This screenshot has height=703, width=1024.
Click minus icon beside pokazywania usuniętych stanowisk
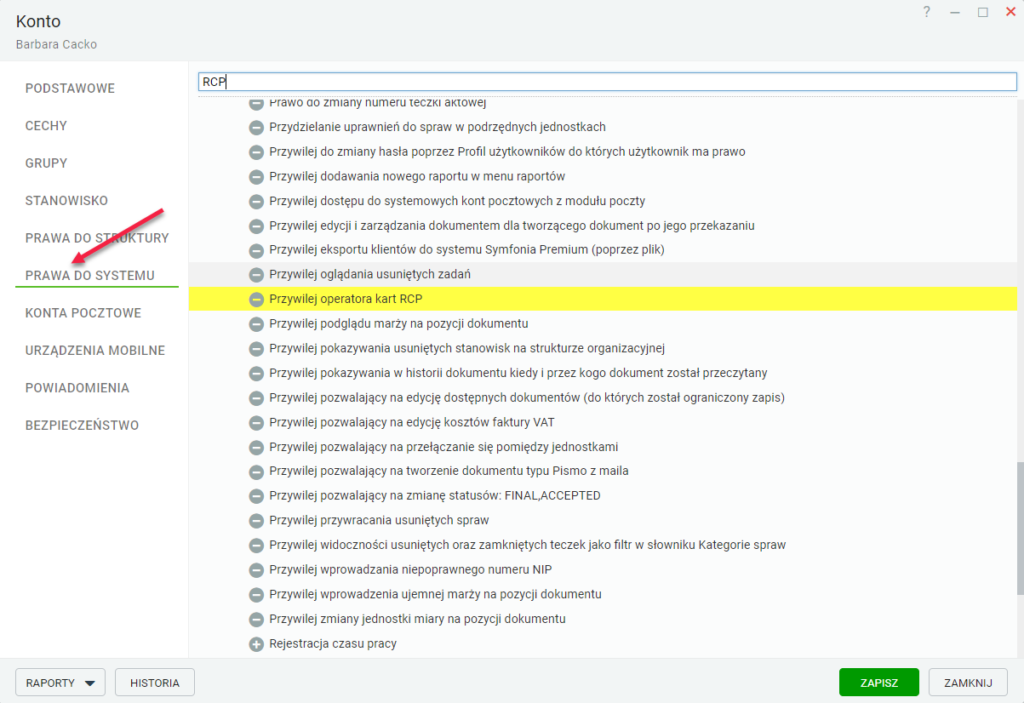[256, 349]
